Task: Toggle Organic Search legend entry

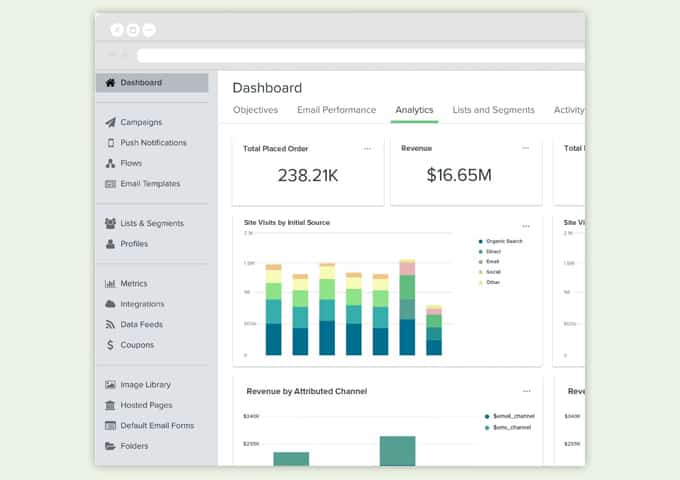Action: (501, 241)
